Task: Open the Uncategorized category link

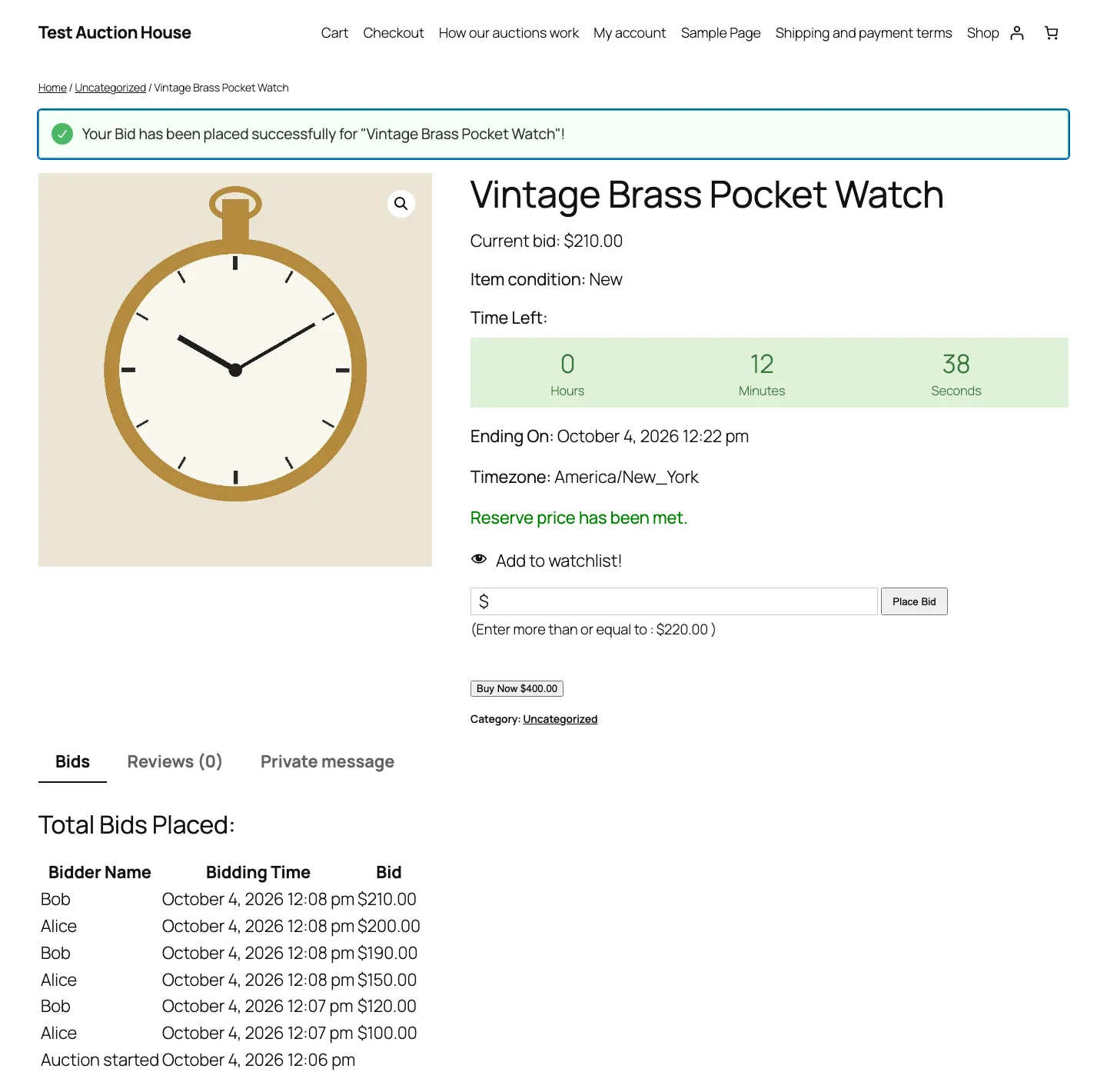Action: point(560,719)
